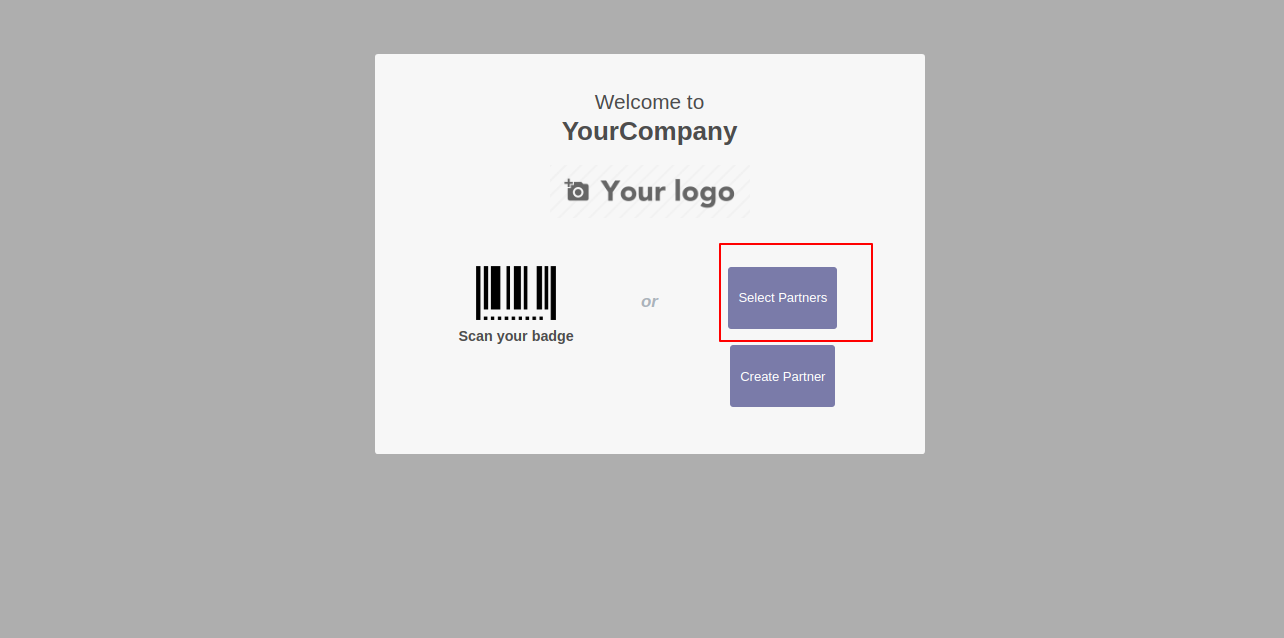
Task: Click the gray background below the card
Action: tap(649, 545)
